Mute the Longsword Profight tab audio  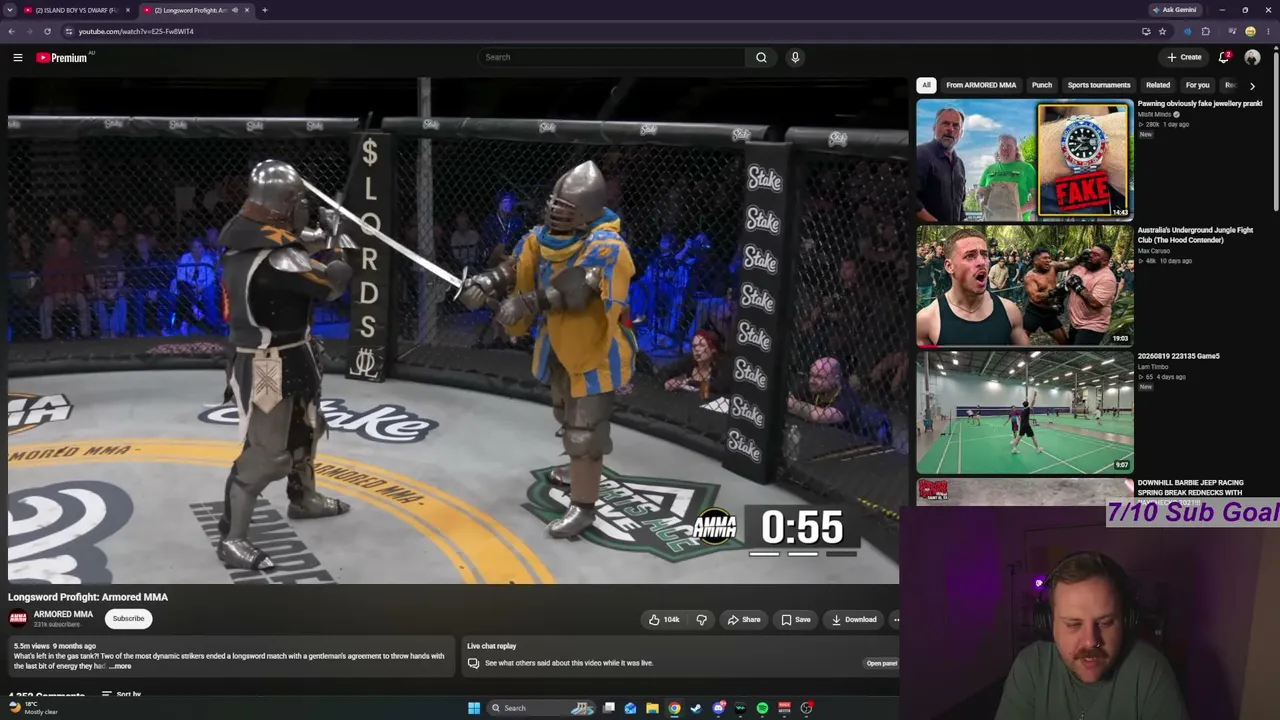click(235, 10)
